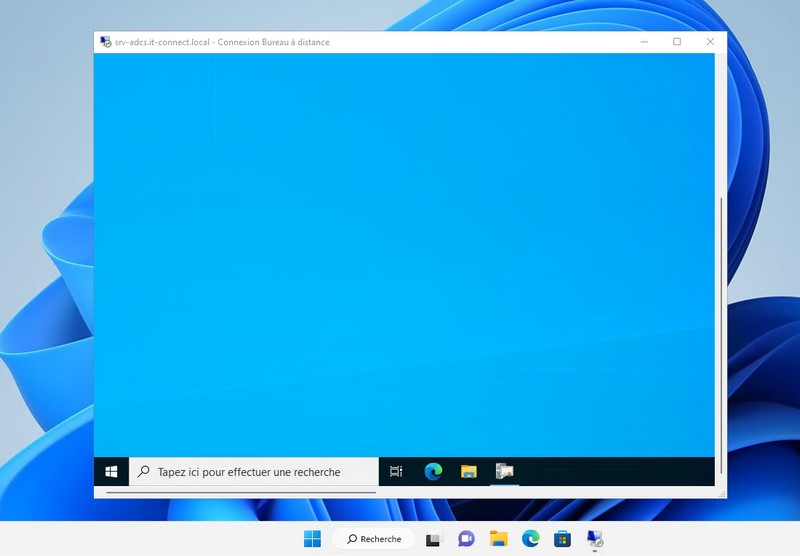Click the srv-adcs.it-connect.local title bar

click(x=400, y=42)
